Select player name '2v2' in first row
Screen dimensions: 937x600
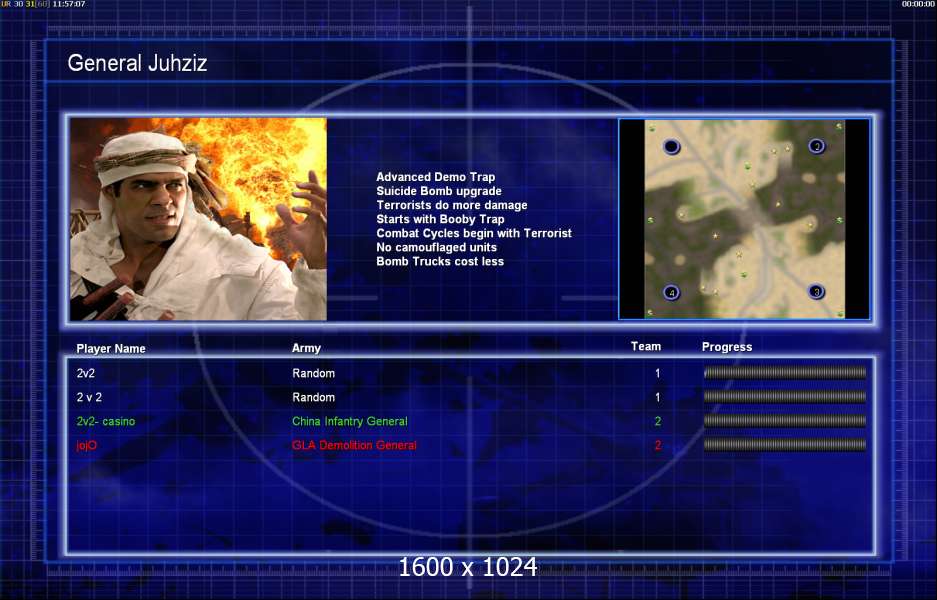point(85,373)
